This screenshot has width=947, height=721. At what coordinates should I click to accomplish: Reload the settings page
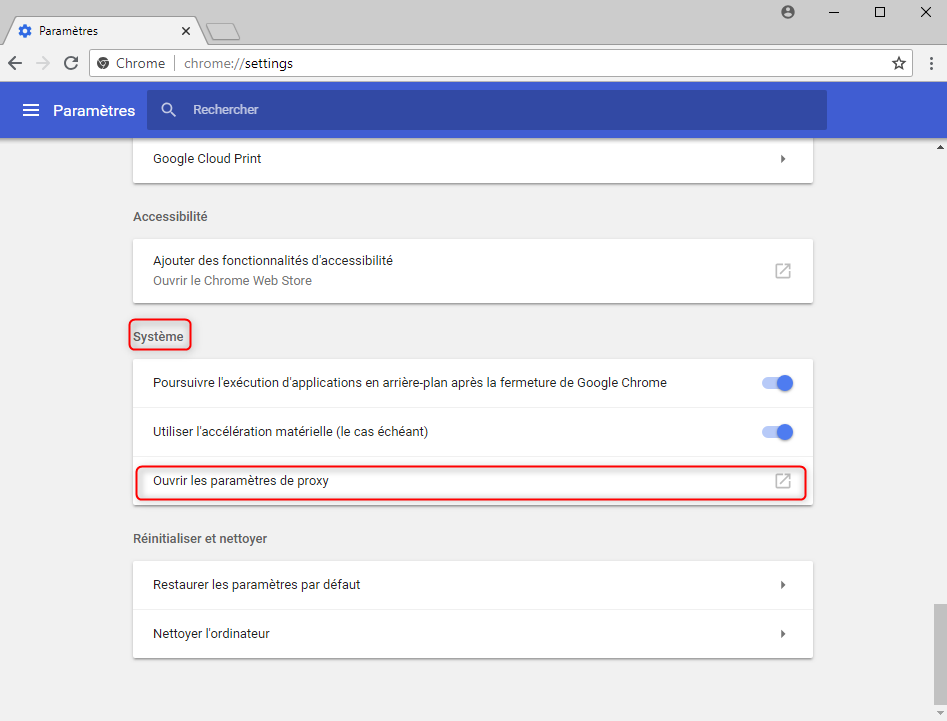click(71, 63)
